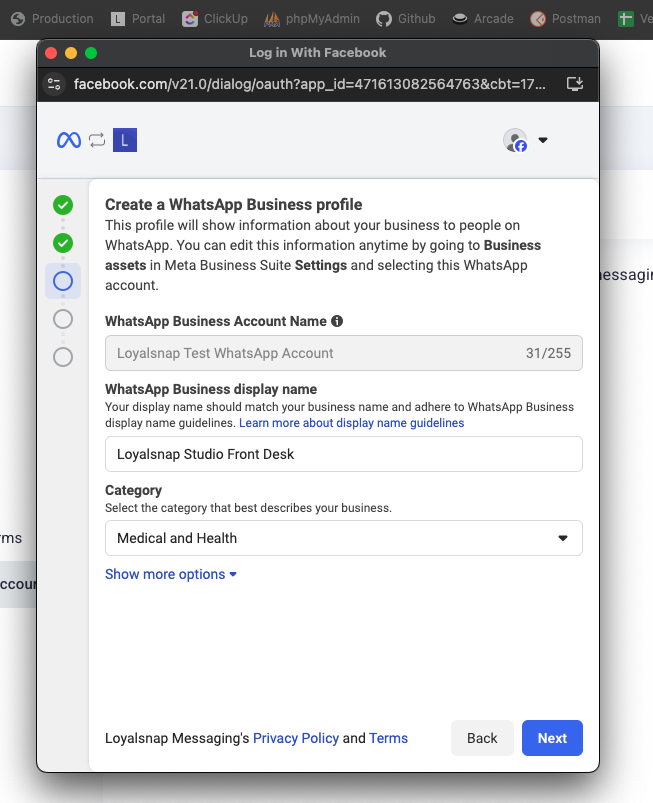Screen dimensions: 653x803
Task: Open the Portal bookmark
Action: pos(138,19)
